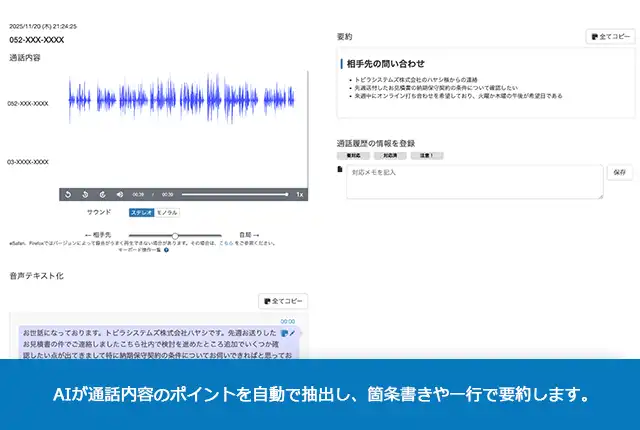Click the forward skip seconds icon

click(103, 194)
